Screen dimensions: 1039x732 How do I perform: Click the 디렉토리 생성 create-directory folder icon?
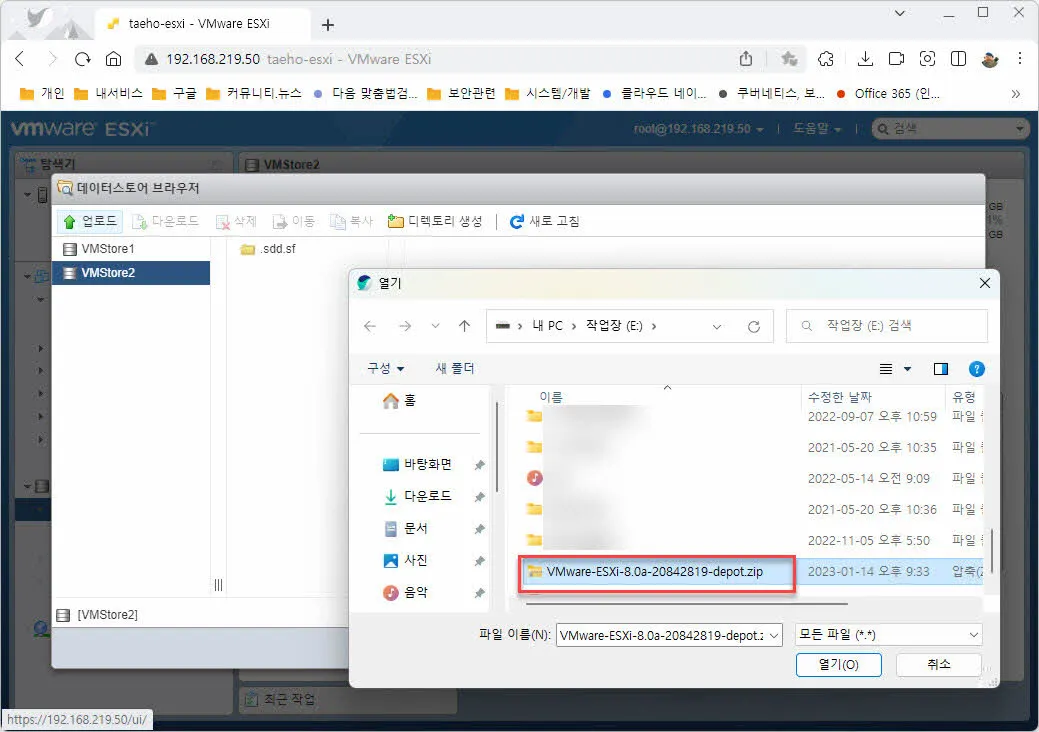398,221
